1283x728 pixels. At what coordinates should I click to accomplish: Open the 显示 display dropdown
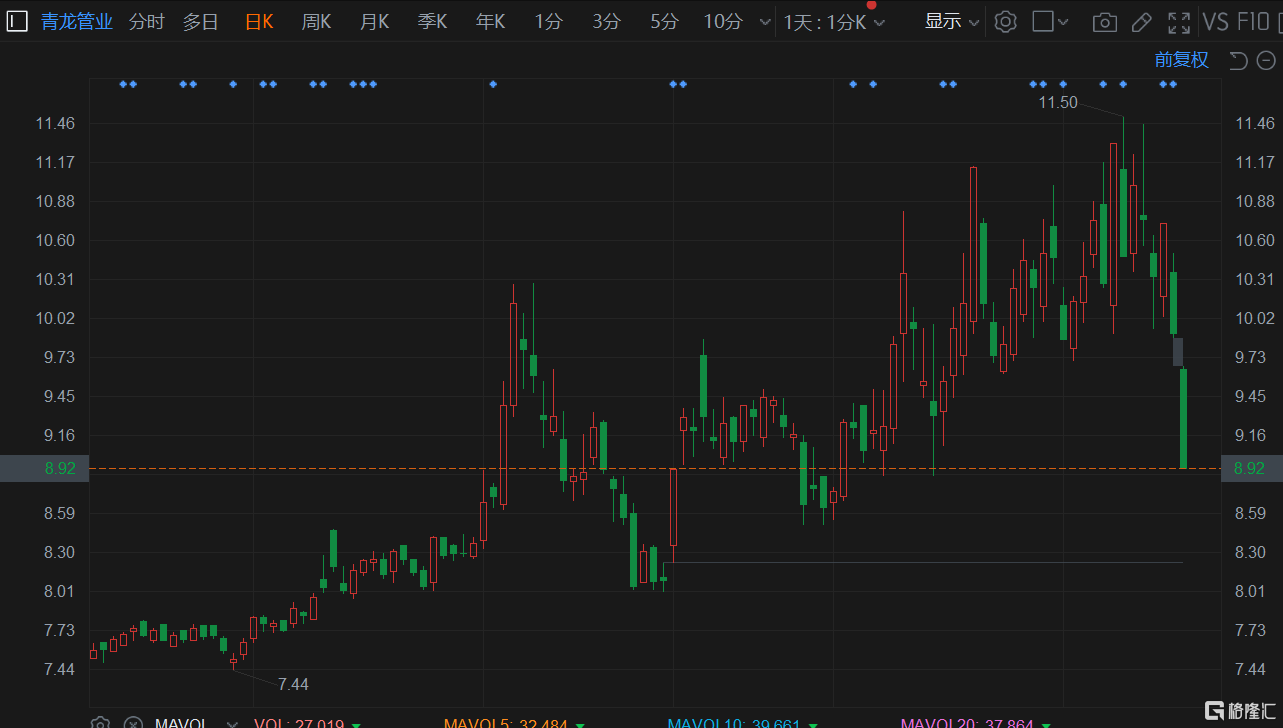[x=952, y=21]
